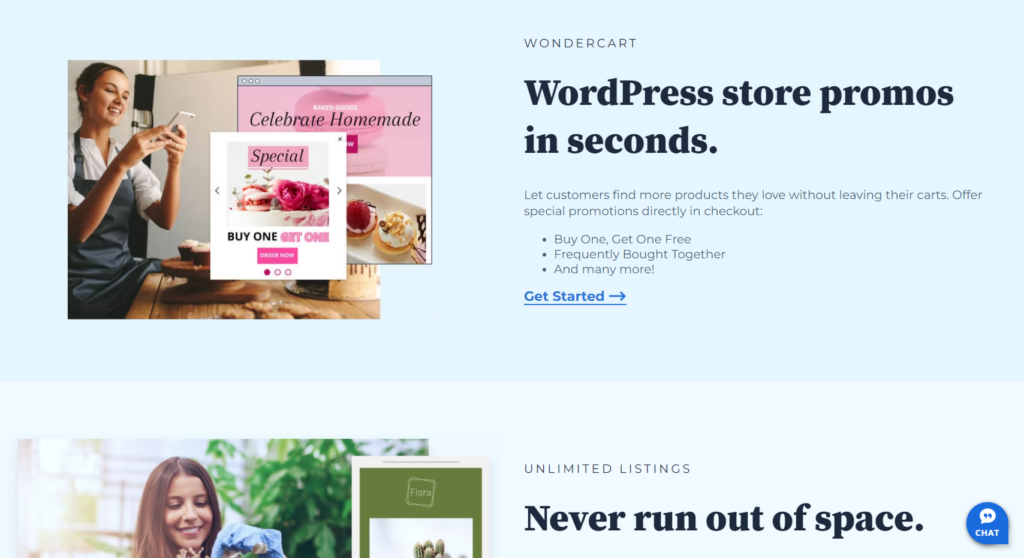Click the UNLIMITED LISTINGS label
This screenshot has width=1024, height=558.
(x=607, y=468)
